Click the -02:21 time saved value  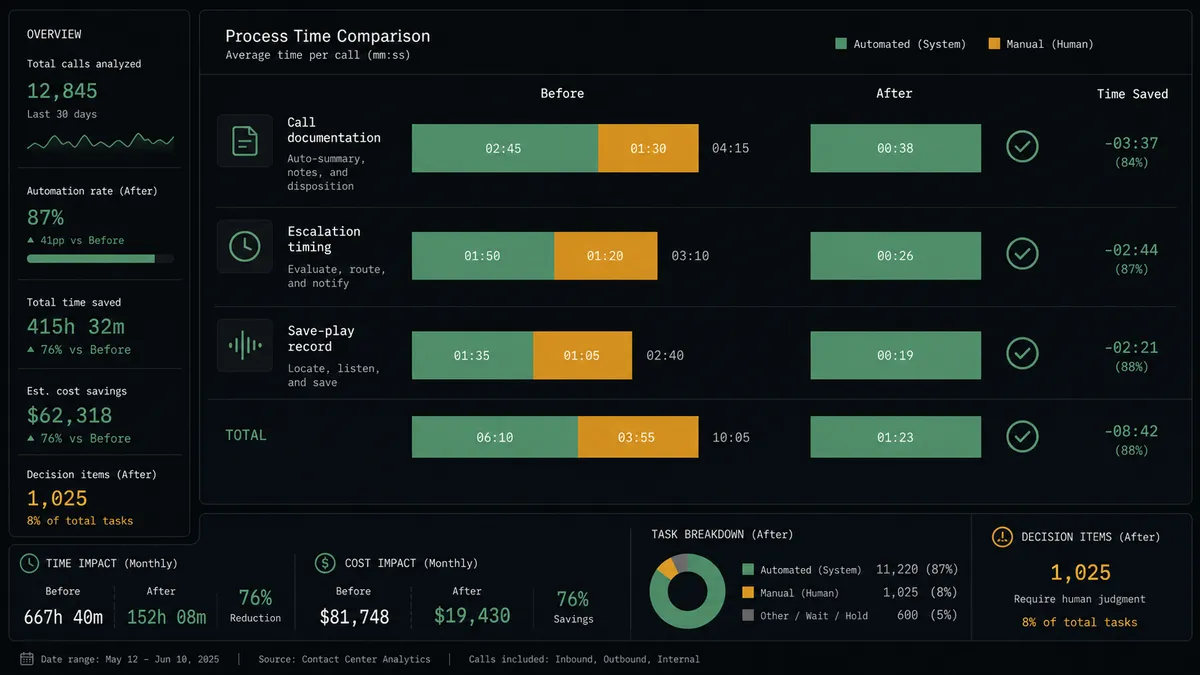1131,348
